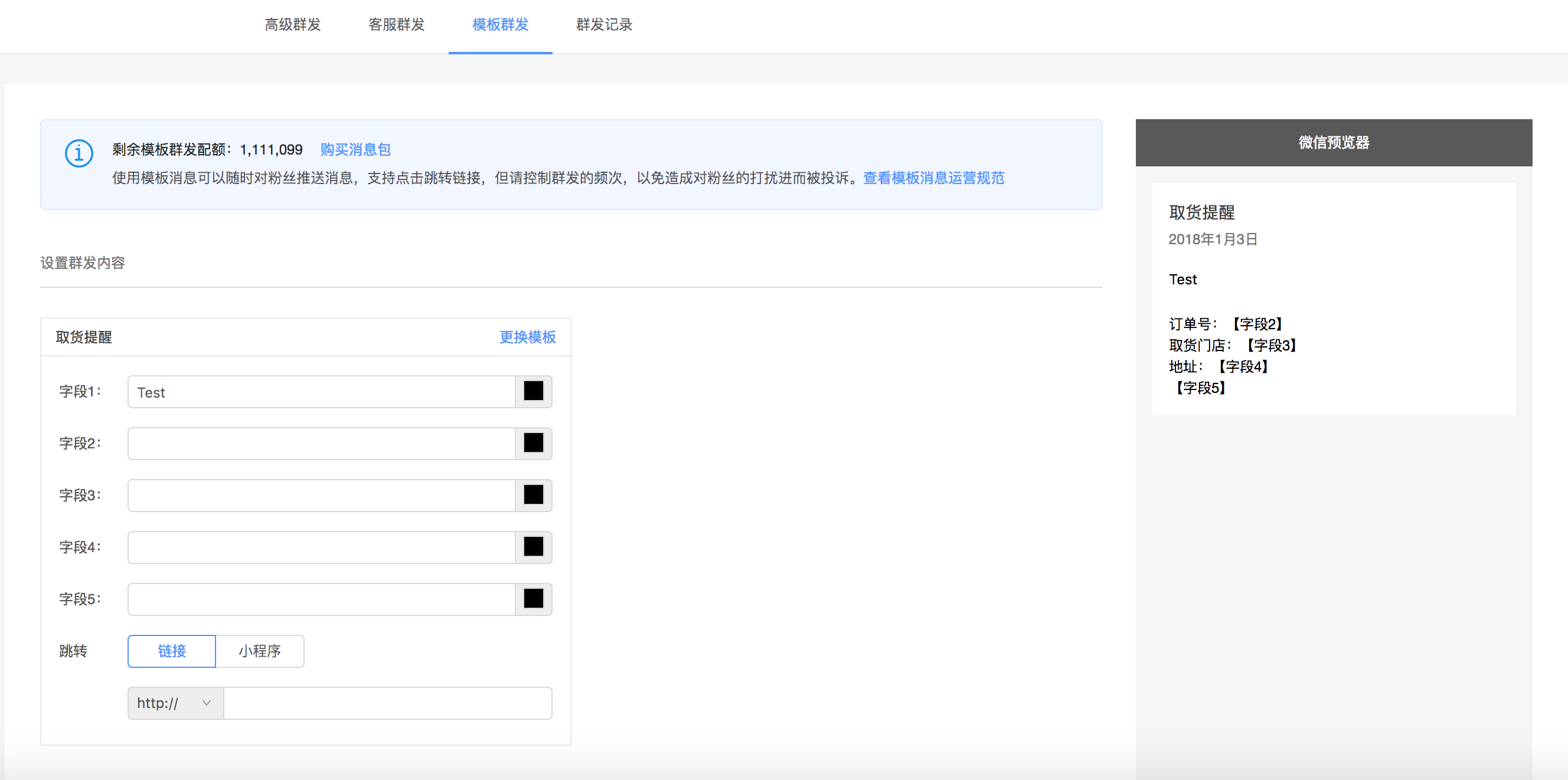
Task: Select 小程序 jump type
Action: click(260, 651)
